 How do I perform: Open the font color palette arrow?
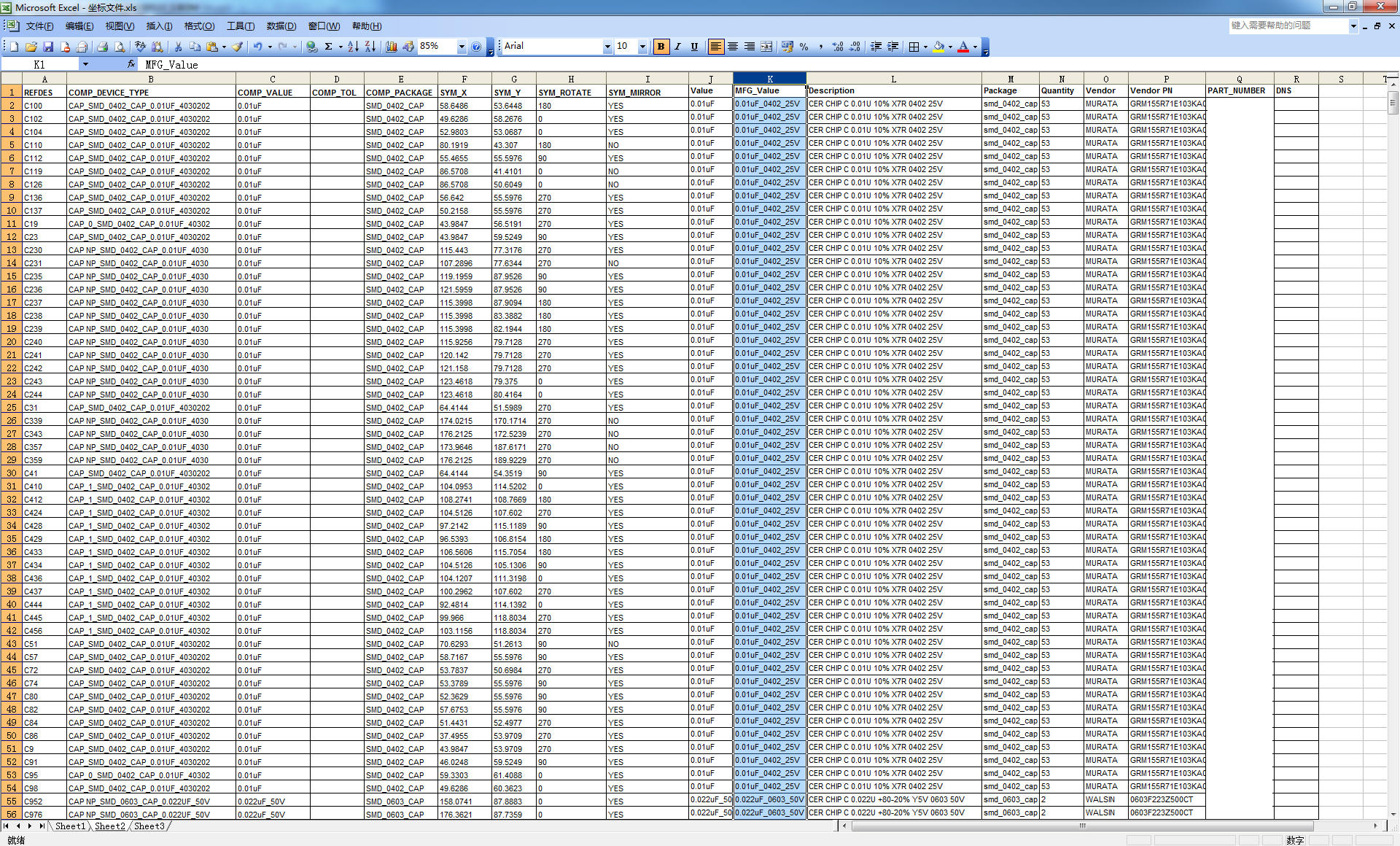point(975,47)
